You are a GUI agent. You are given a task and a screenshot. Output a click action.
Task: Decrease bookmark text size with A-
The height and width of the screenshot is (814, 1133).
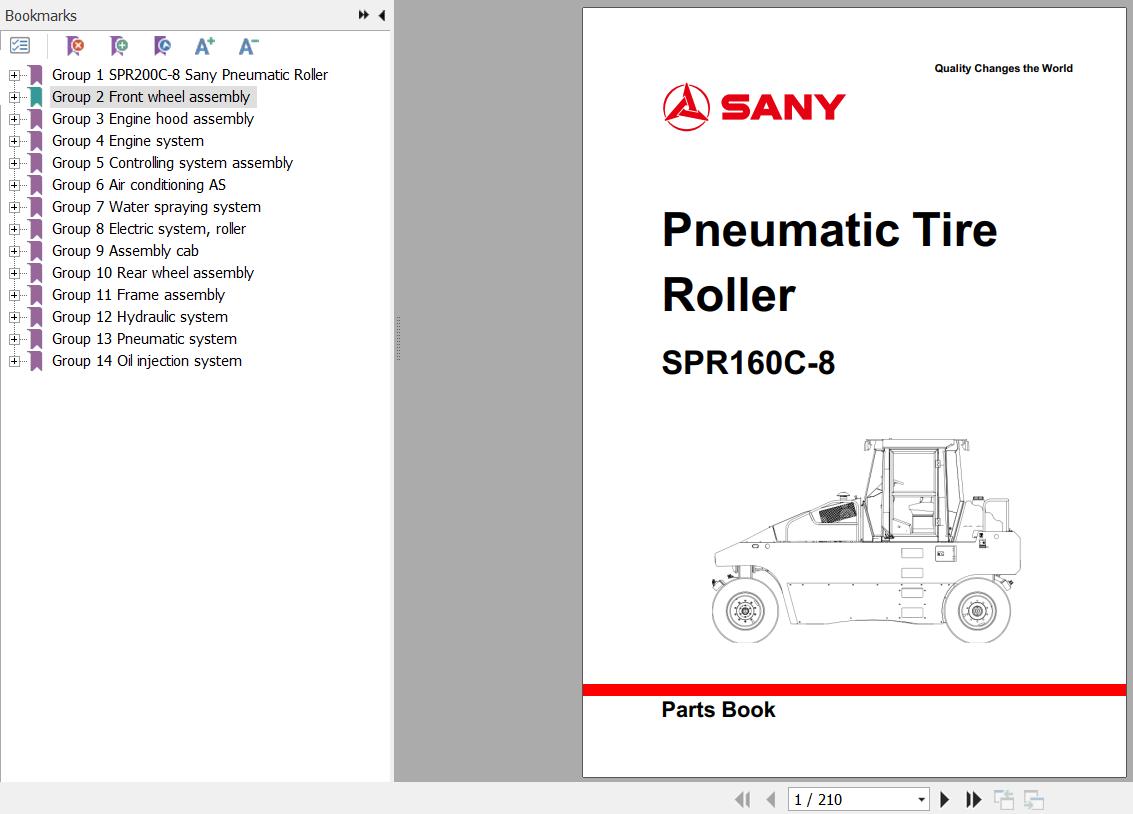[x=248, y=46]
